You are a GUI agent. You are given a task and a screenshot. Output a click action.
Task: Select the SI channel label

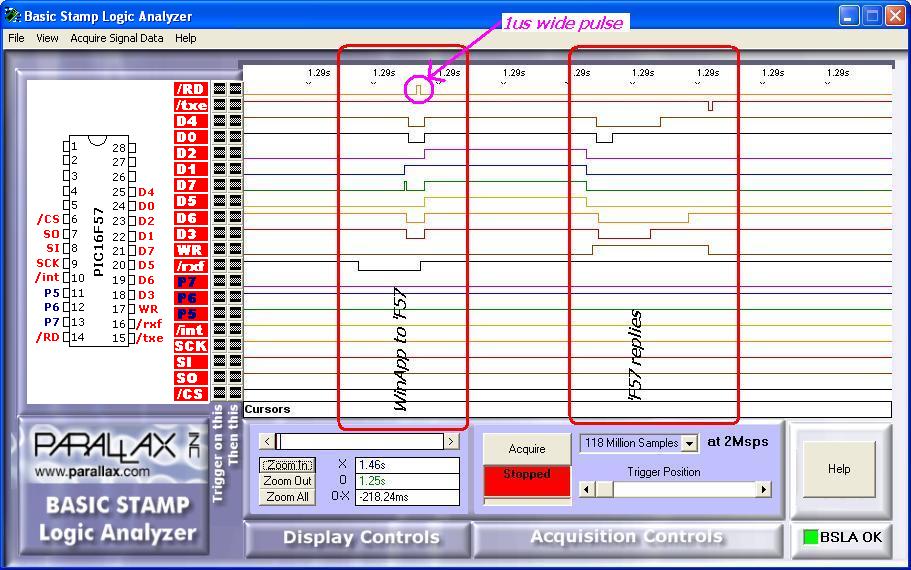[x=191, y=362]
